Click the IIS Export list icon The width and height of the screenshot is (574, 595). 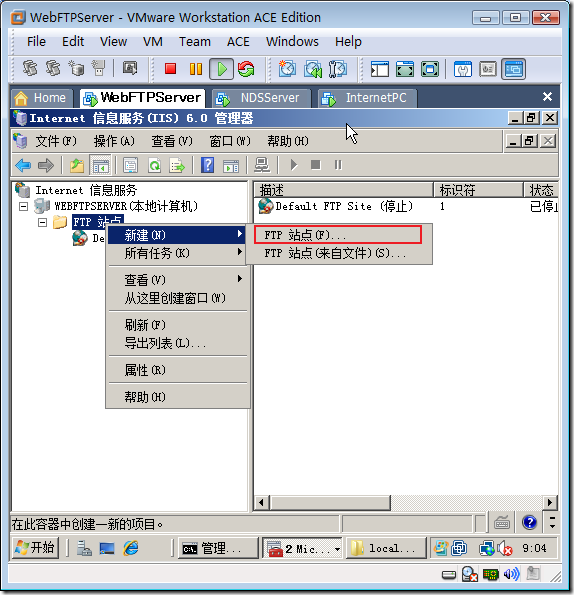177,165
